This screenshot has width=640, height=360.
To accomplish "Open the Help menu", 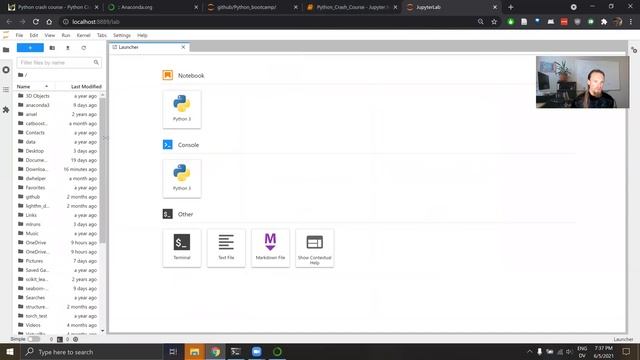I will click(142, 36).
